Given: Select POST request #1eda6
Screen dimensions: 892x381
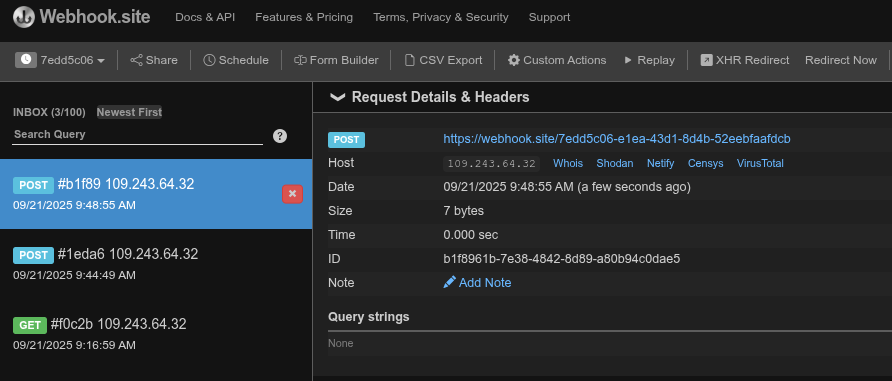Looking at the screenshot, I should click(x=156, y=264).
